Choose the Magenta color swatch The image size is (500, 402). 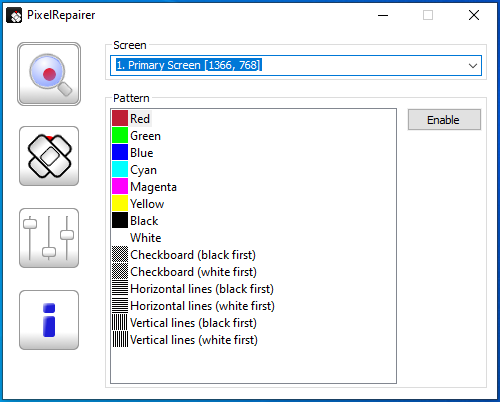point(120,186)
